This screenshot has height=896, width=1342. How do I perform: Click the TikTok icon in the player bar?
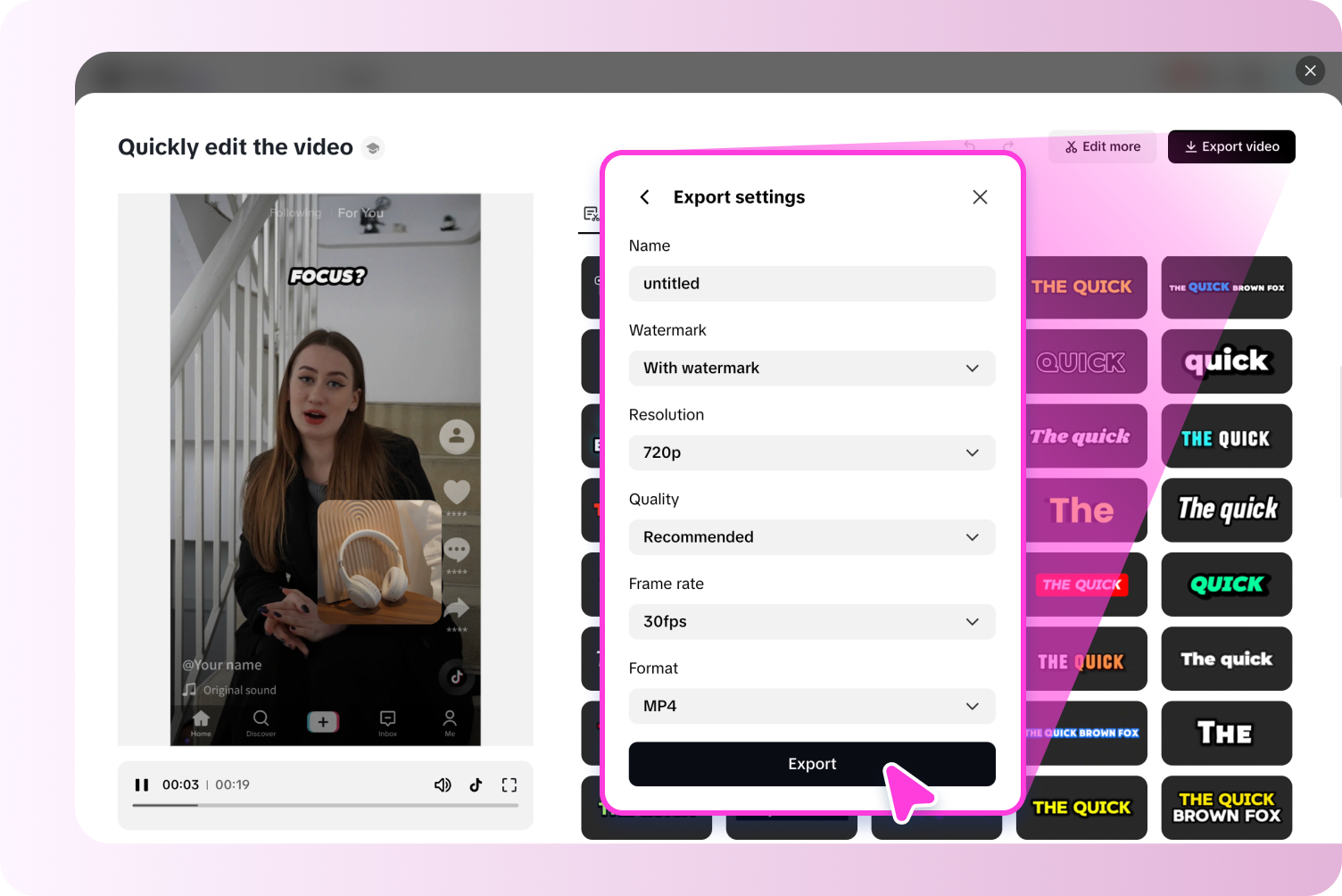point(476,785)
